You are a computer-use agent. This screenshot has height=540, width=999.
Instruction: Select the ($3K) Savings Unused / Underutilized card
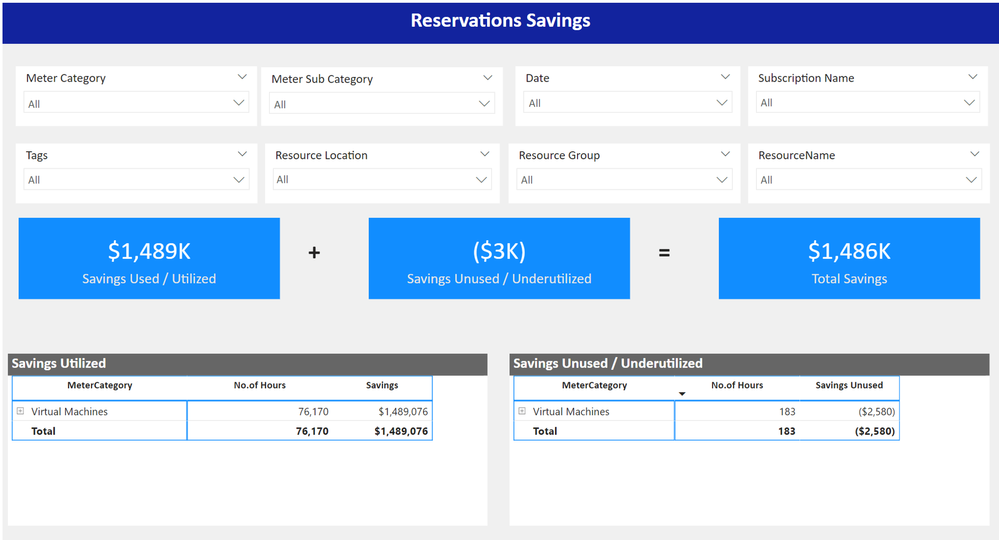(x=499, y=259)
